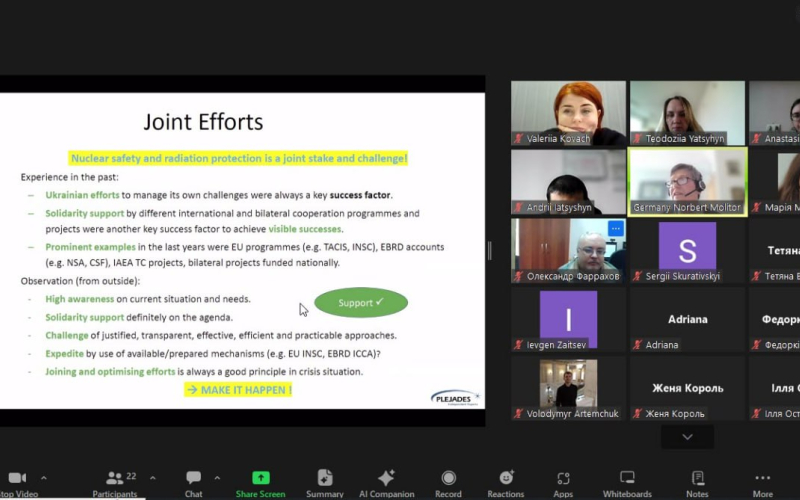Select Germany Norbert Molitor video tile

point(687,182)
